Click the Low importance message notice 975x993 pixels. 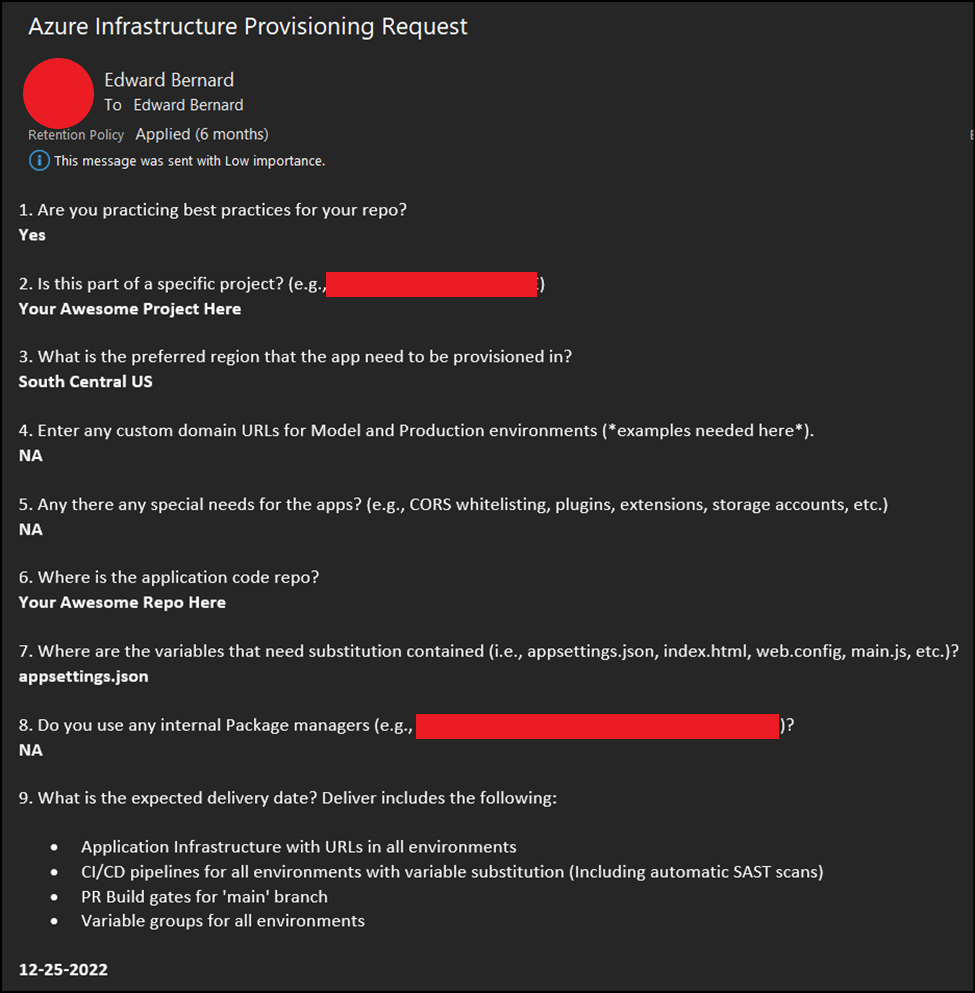pyautogui.click(x=189, y=160)
